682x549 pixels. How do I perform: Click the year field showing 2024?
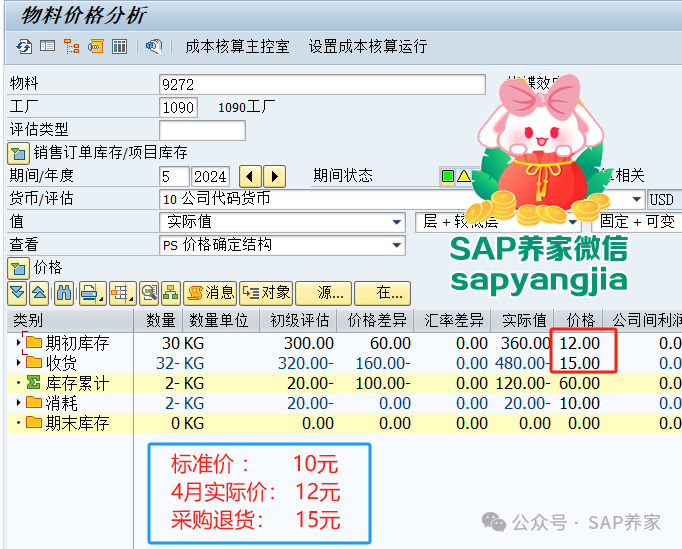point(210,176)
